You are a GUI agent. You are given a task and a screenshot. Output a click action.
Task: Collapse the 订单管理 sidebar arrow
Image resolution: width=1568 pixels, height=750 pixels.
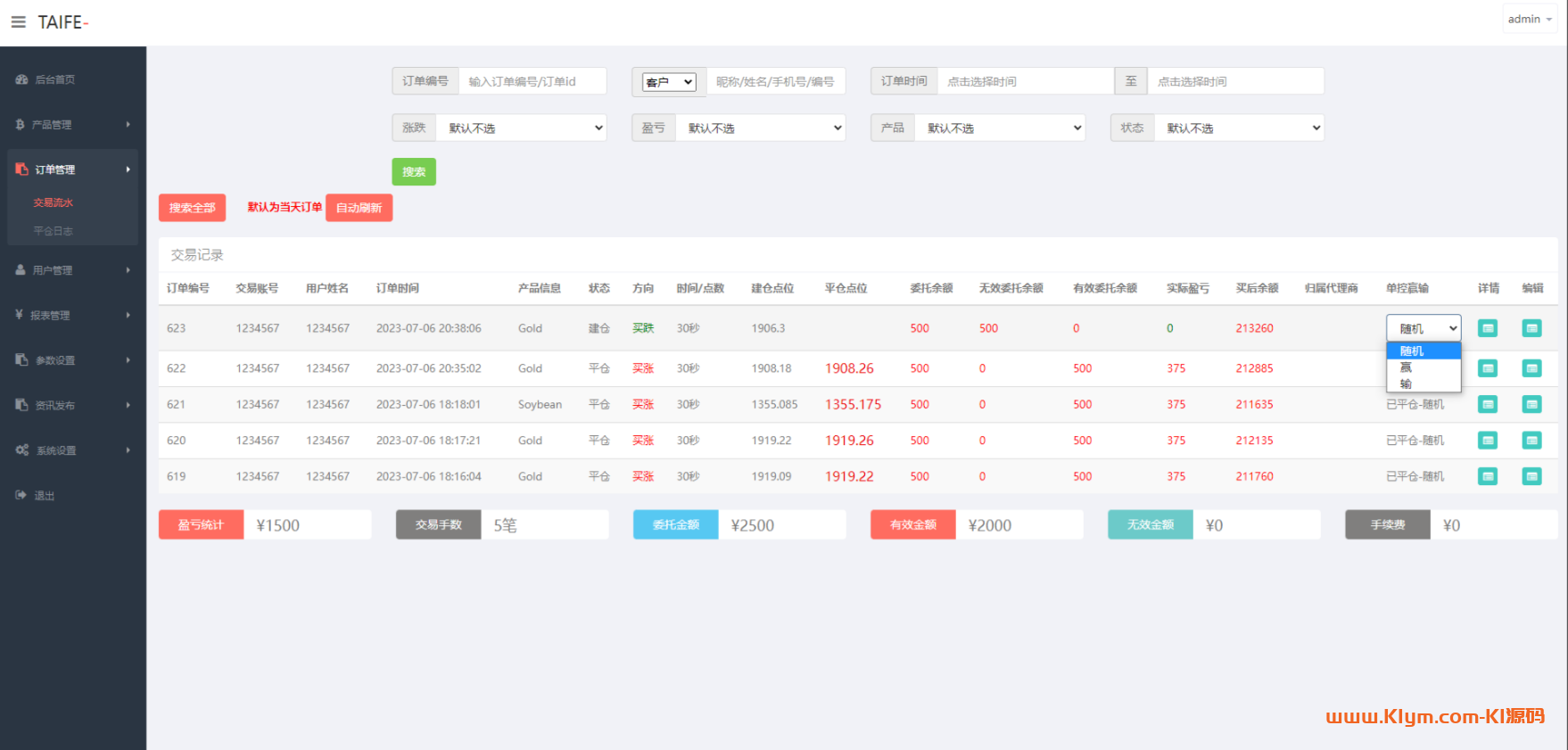coord(128,169)
